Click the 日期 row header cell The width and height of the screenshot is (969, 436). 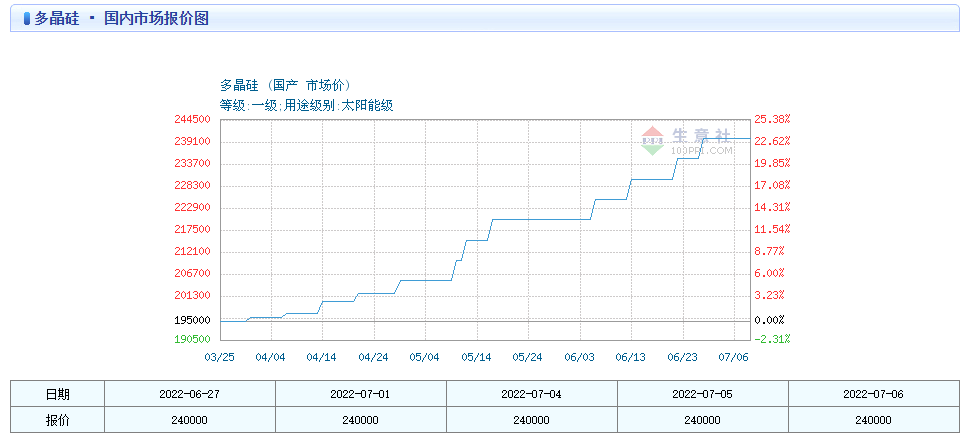coord(57,394)
